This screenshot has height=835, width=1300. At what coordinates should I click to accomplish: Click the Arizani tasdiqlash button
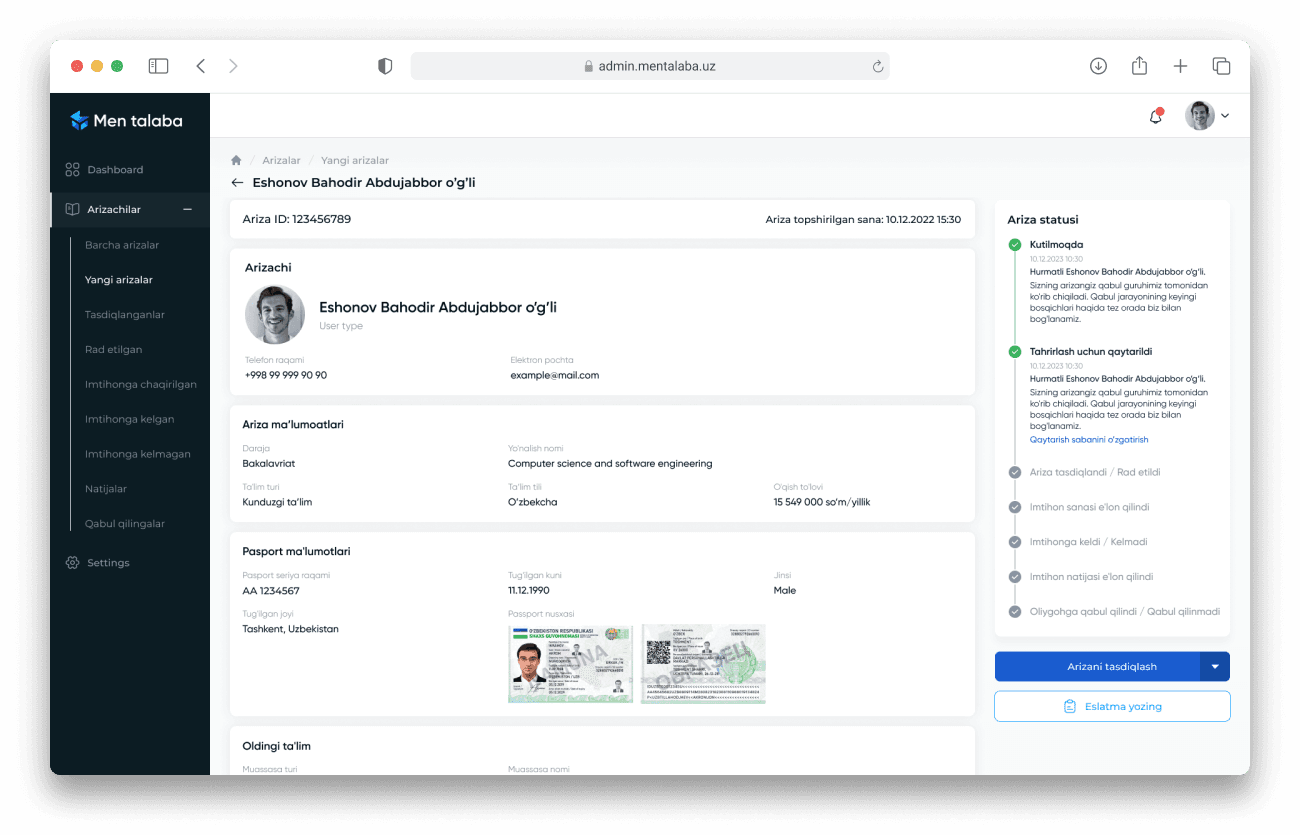click(x=1097, y=667)
